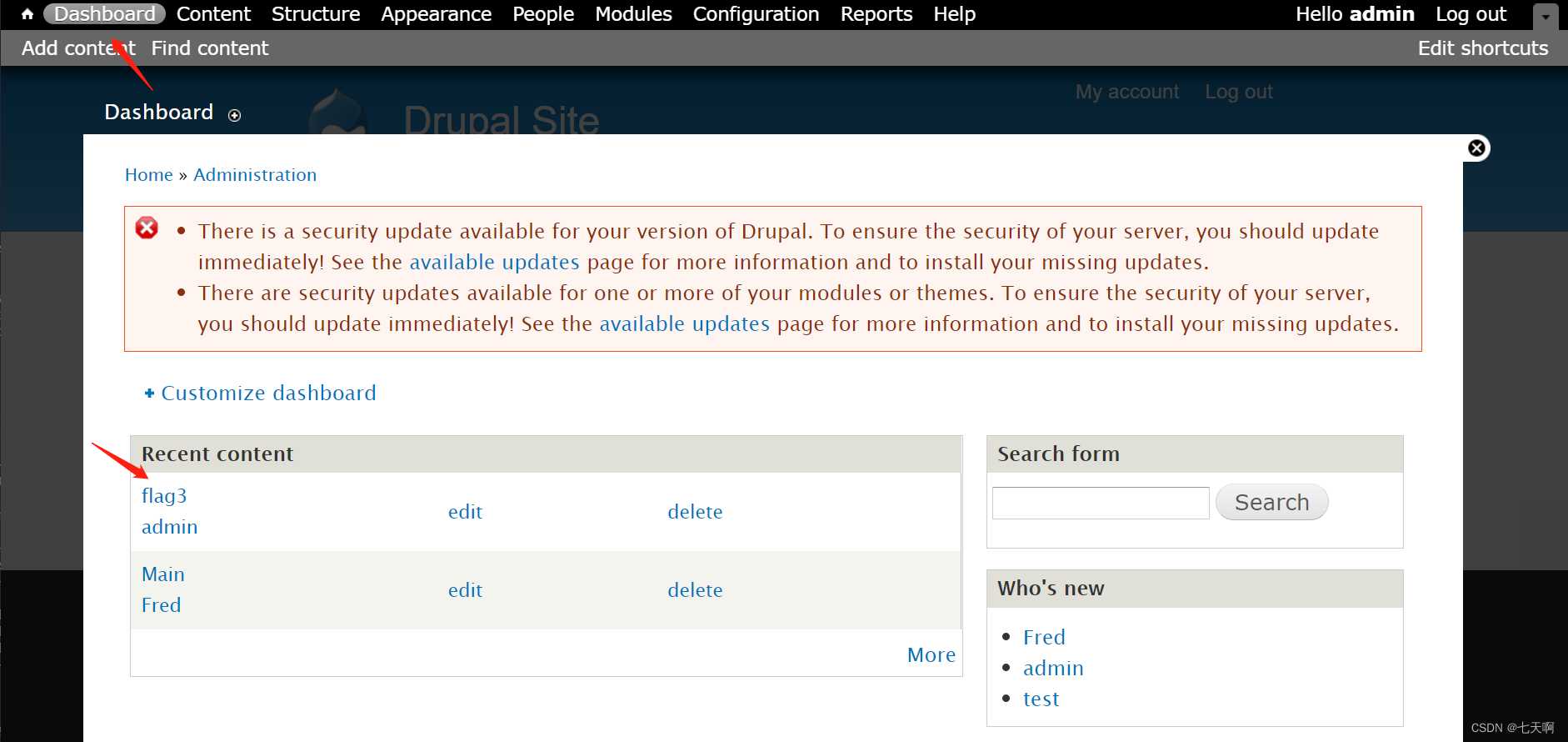Viewport: 1568px width, 742px height.
Task: Click My account behind the overlay
Action: pos(1127,92)
